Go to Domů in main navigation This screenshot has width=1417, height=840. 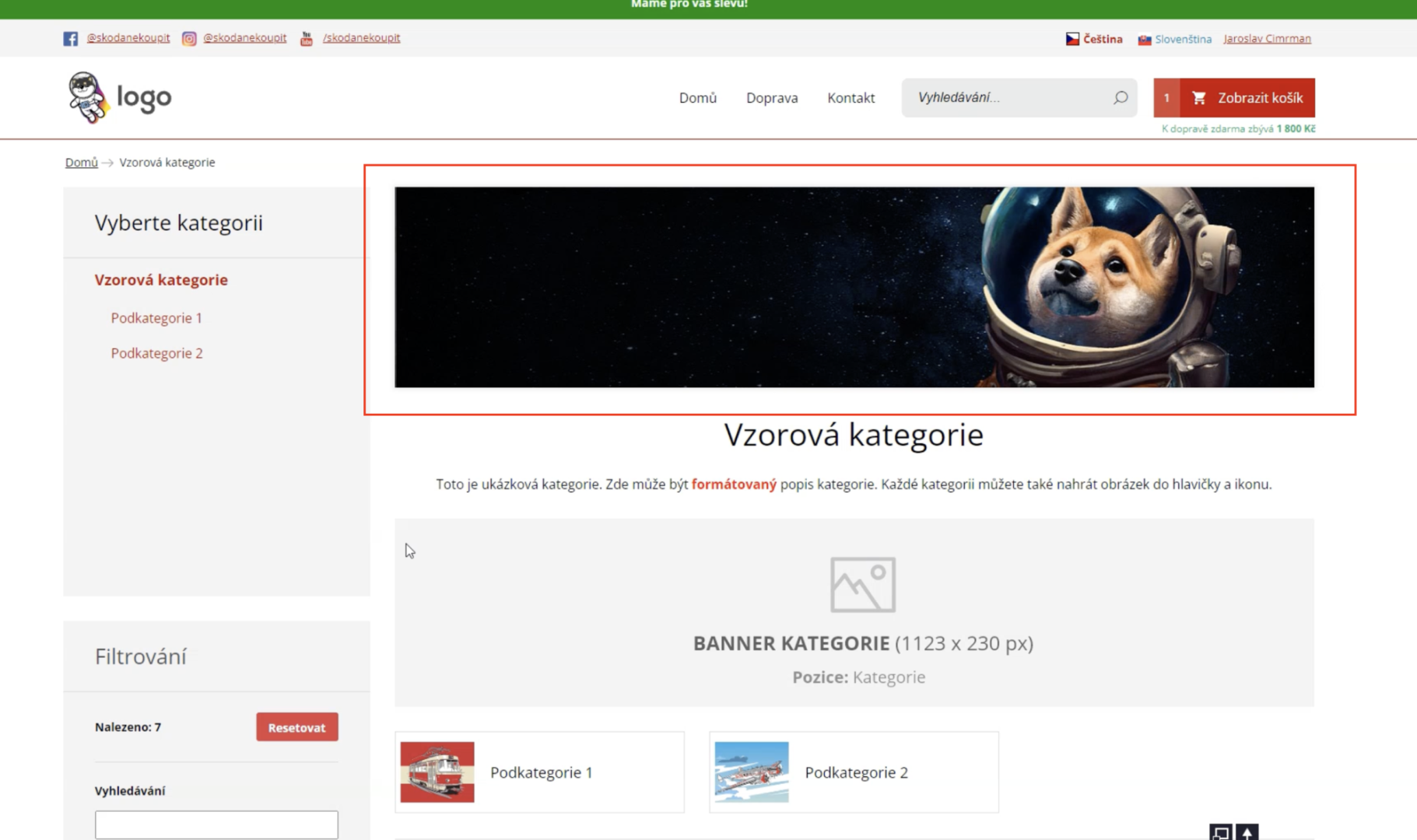(x=697, y=98)
